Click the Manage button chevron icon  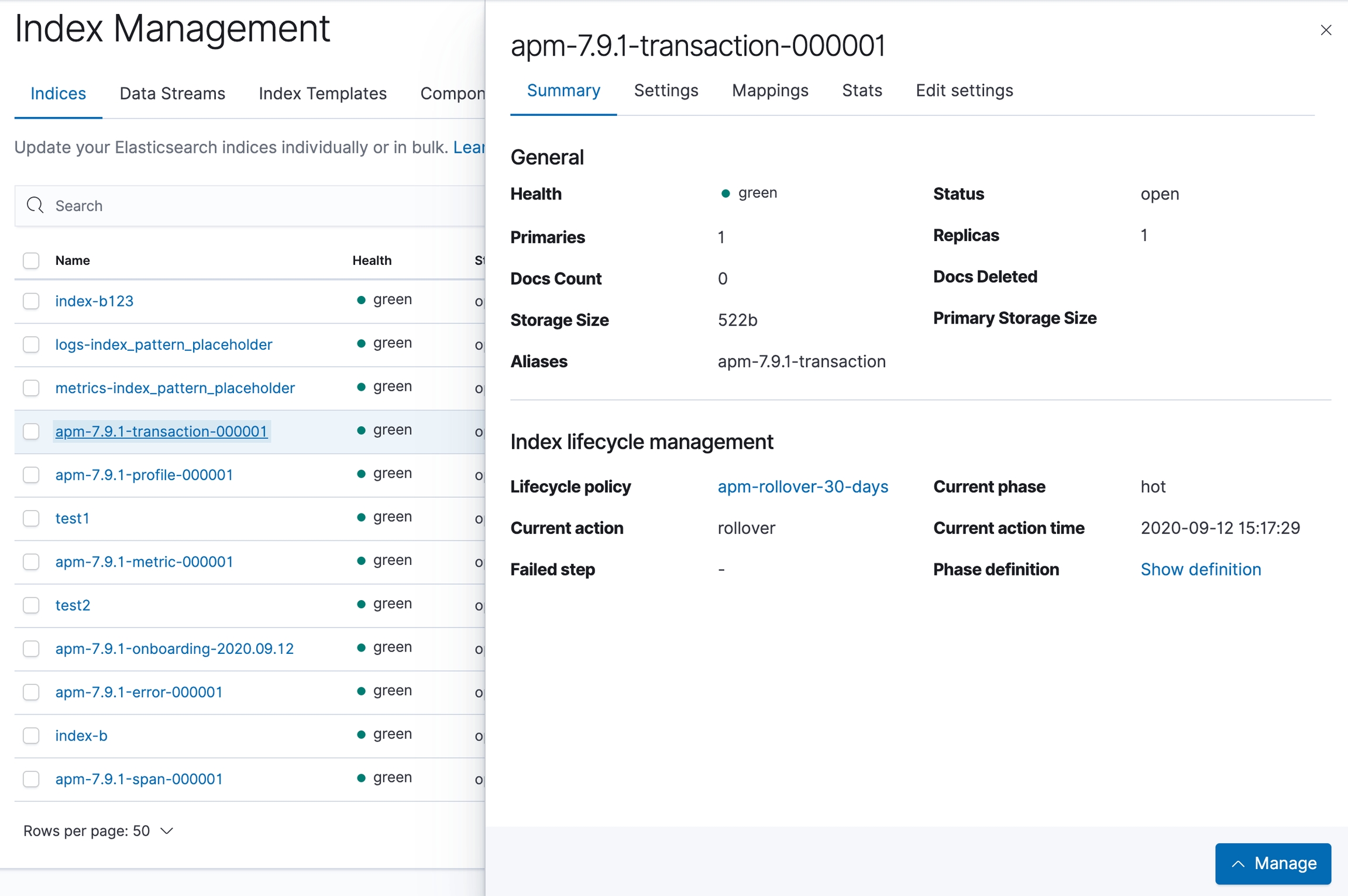click(1238, 864)
